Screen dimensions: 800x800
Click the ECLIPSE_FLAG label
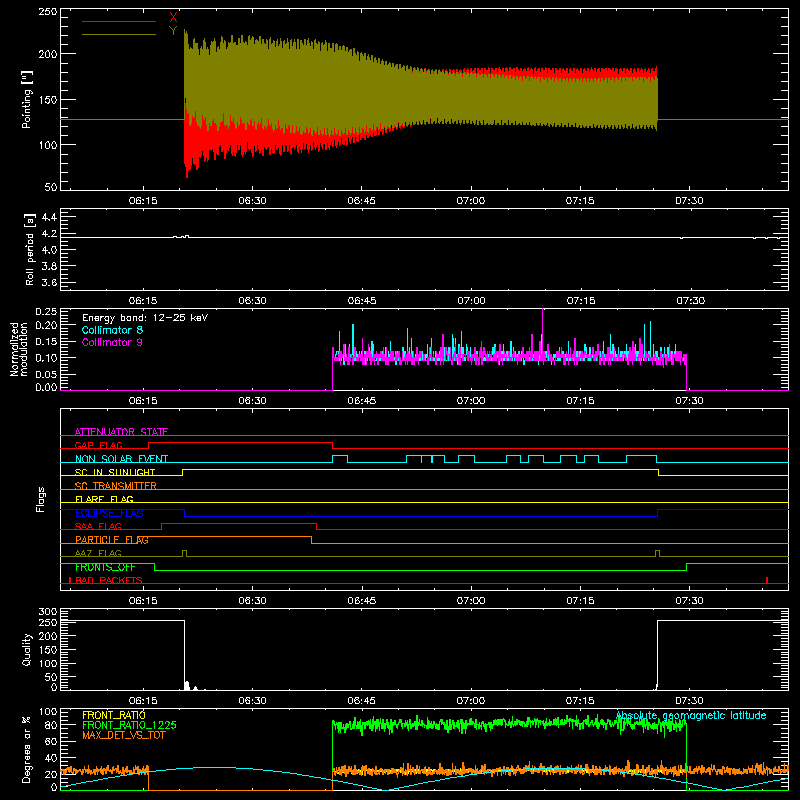point(109,513)
